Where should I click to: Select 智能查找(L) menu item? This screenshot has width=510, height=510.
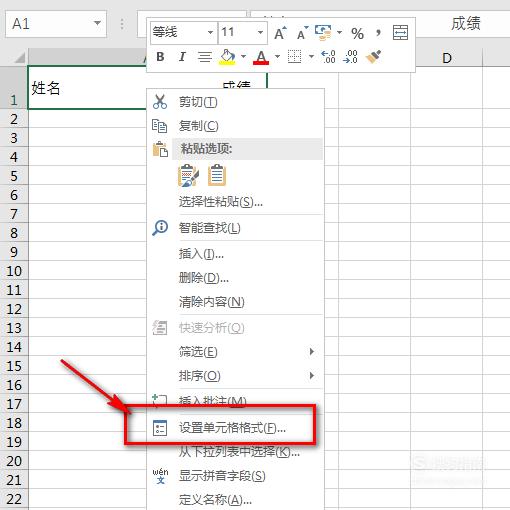pos(235,228)
